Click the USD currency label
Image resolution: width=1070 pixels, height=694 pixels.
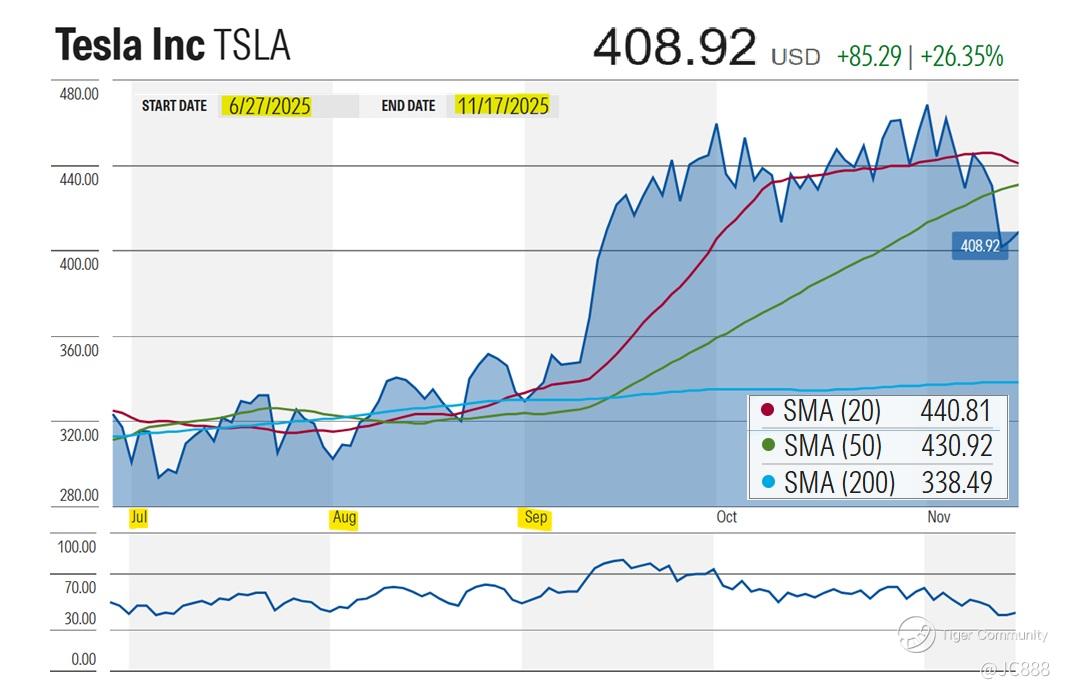(x=796, y=57)
